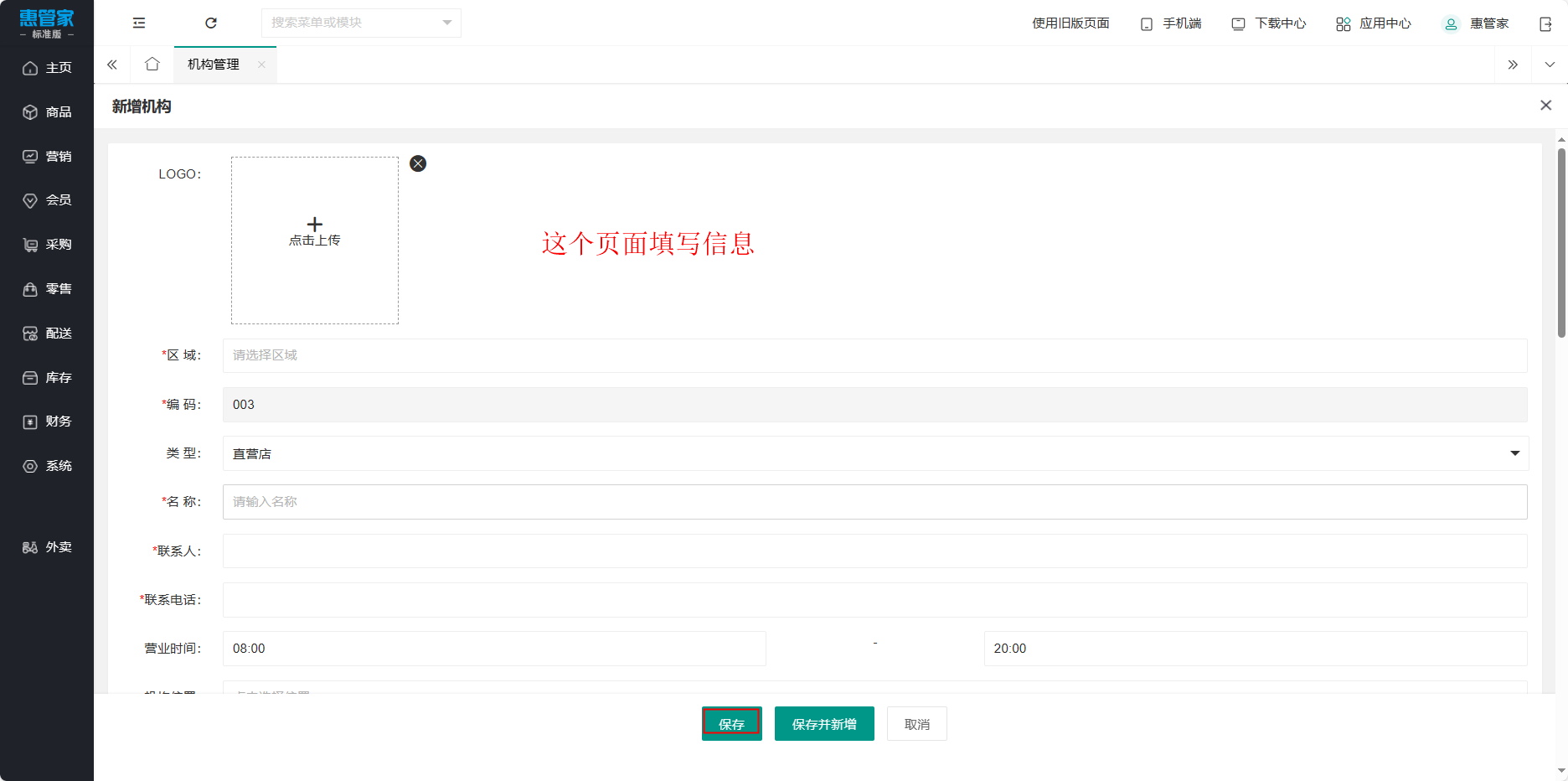Open the 外卖 takeout sidebar menu
This screenshot has width=1568, height=781.
pyautogui.click(x=47, y=547)
